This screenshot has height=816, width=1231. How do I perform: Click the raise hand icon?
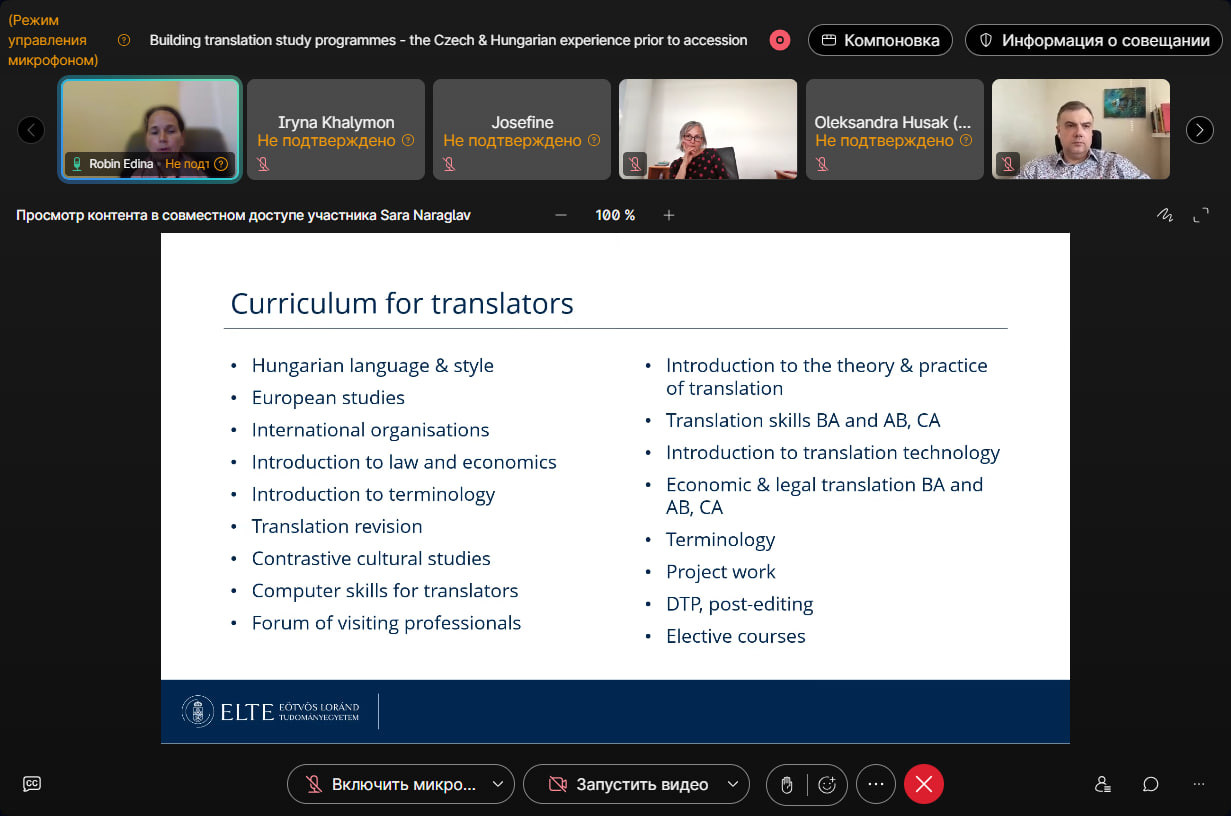click(x=787, y=785)
